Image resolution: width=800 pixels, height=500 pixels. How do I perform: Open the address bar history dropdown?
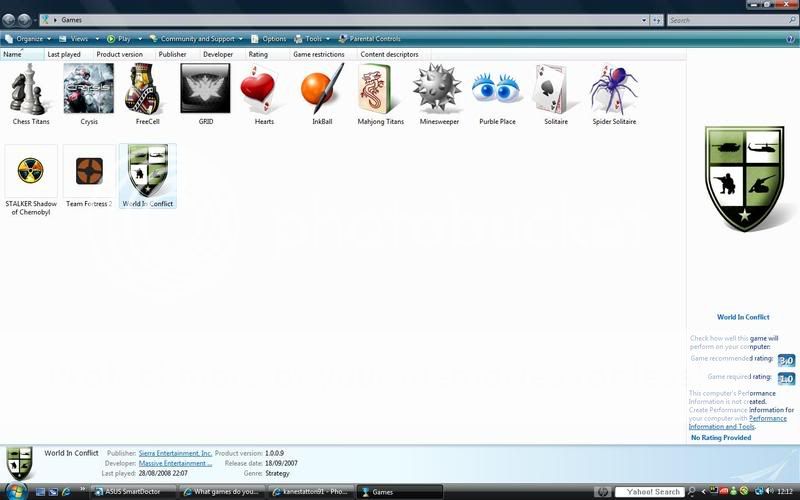pos(644,20)
